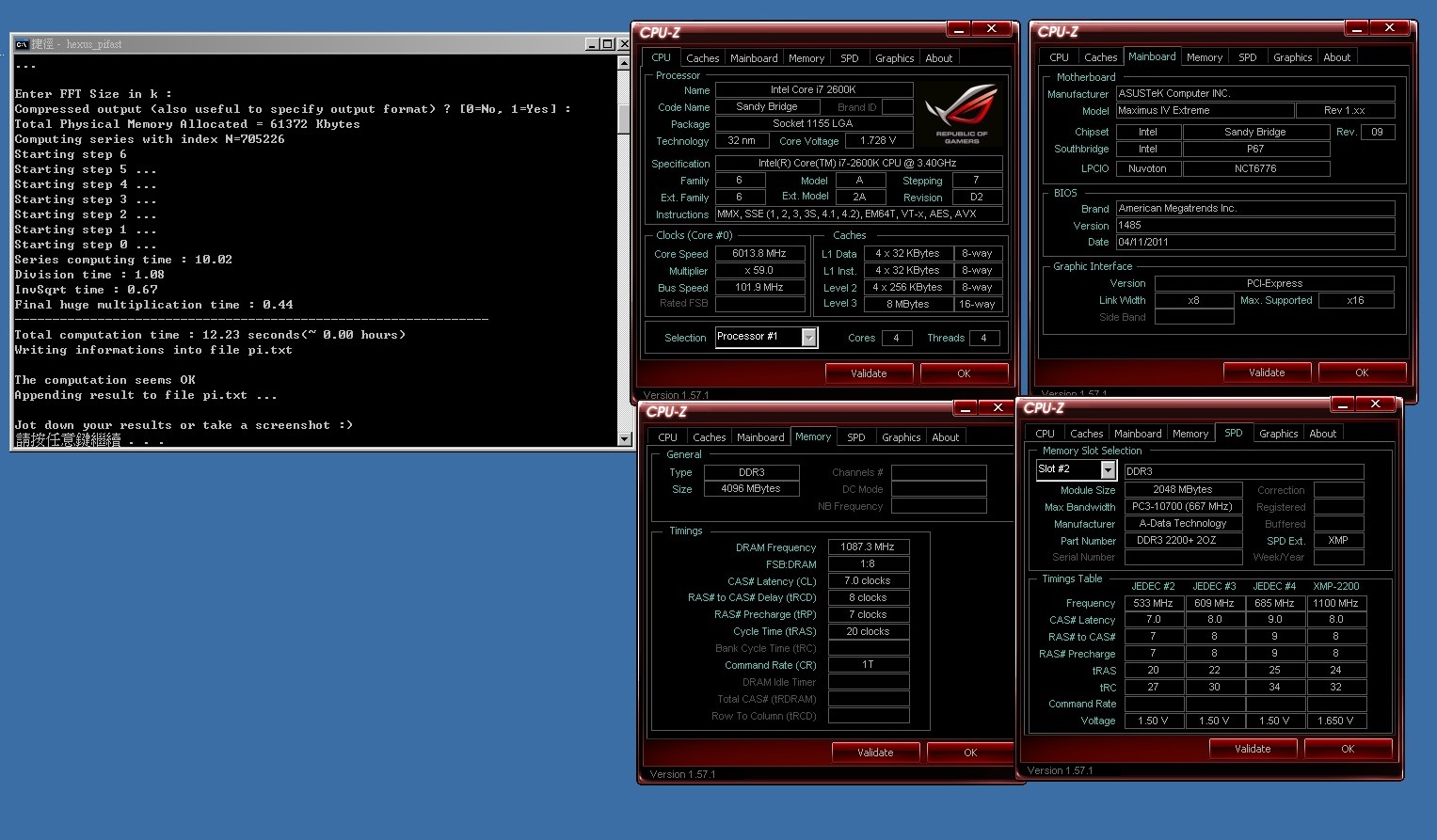Click the Model Maximus IV Extreme field
Image resolution: width=1437 pixels, height=840 pixels.
[1204, 111]
